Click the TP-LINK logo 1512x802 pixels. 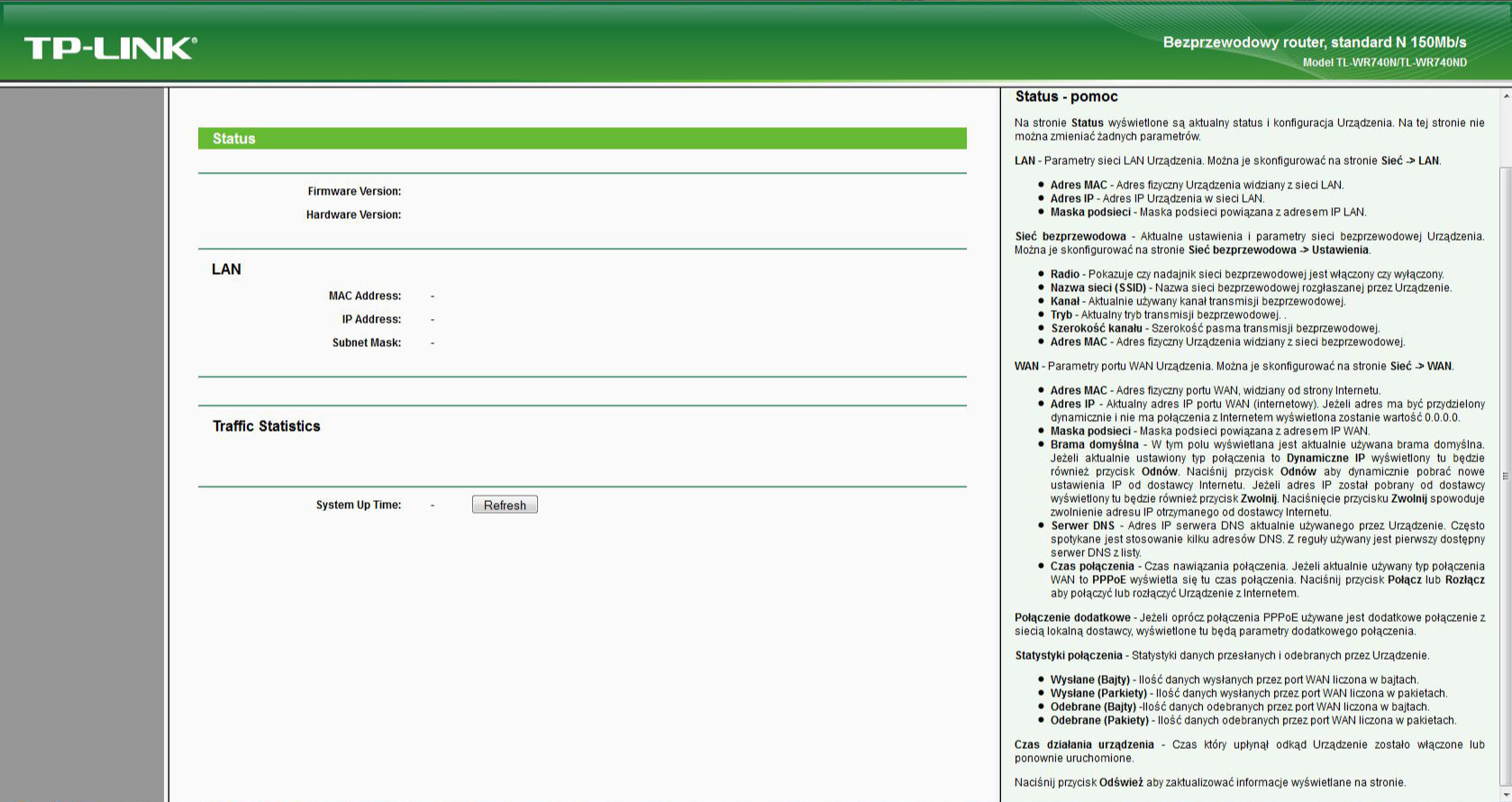[x=110, y=48]
